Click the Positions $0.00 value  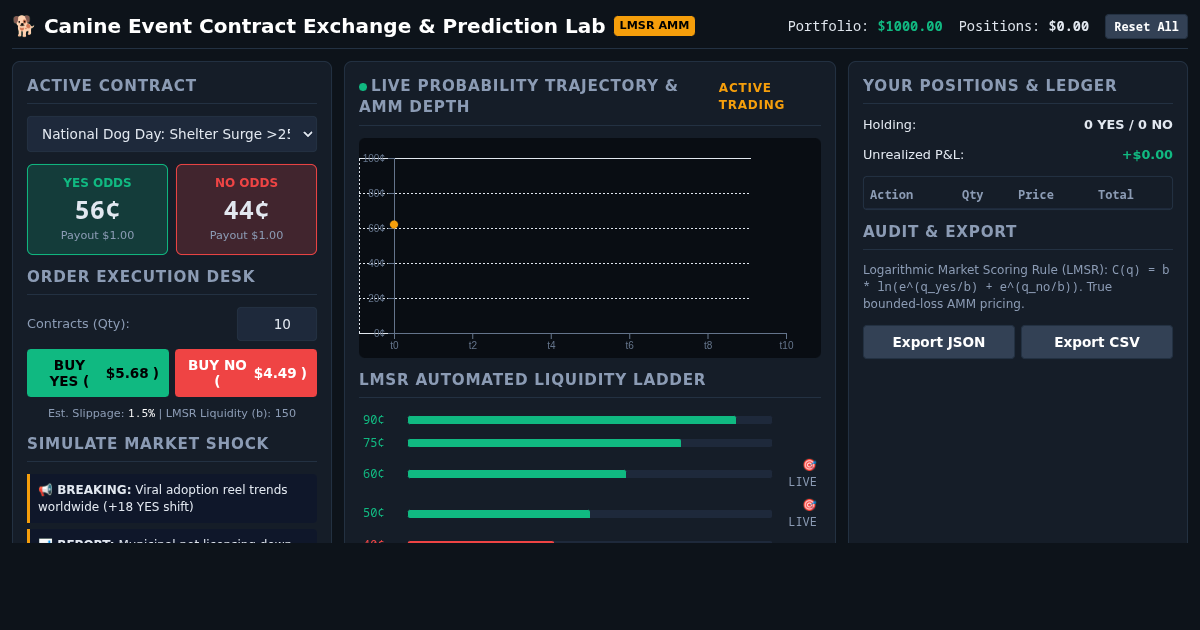click(1069, 26)
